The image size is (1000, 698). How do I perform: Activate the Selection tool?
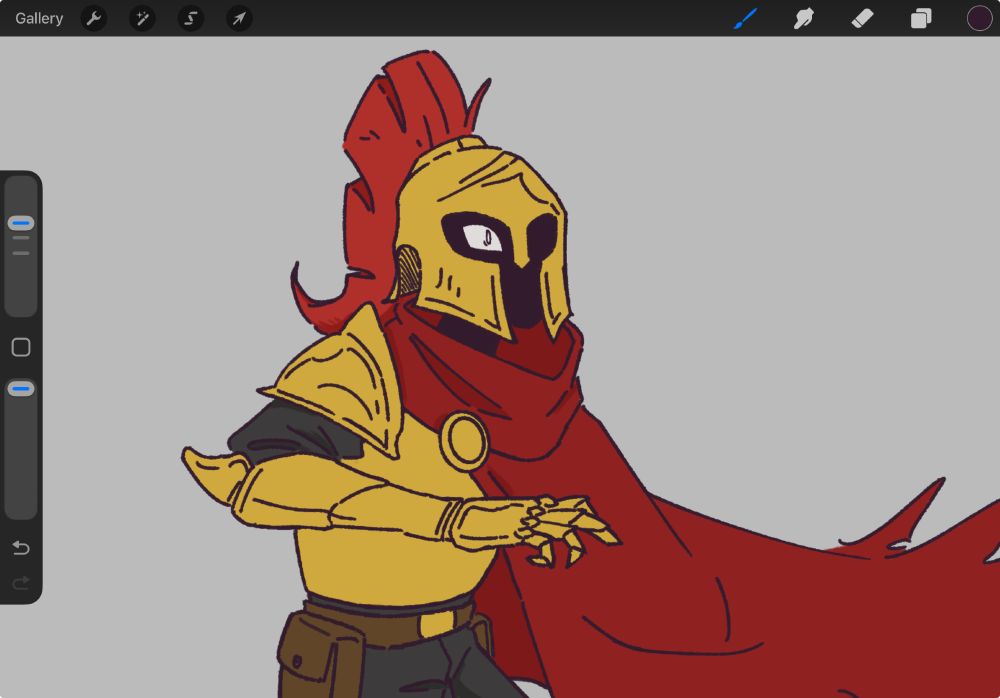point(191,19)
